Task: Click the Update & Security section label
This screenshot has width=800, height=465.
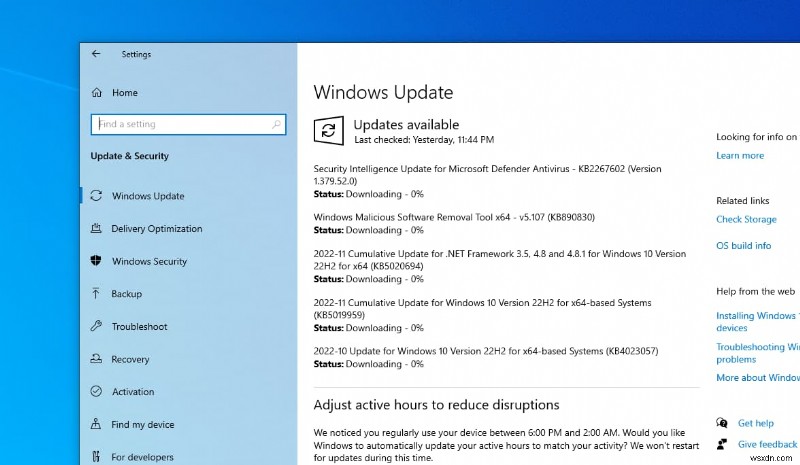Action: [x=130, y=156]
